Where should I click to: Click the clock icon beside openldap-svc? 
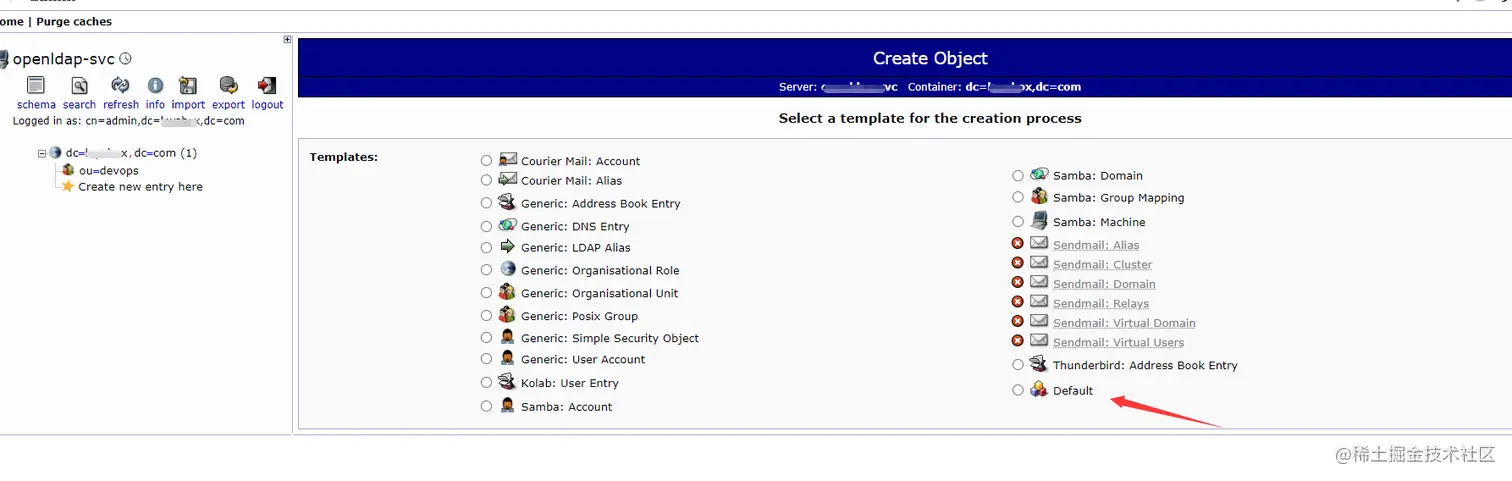(125, 59)
